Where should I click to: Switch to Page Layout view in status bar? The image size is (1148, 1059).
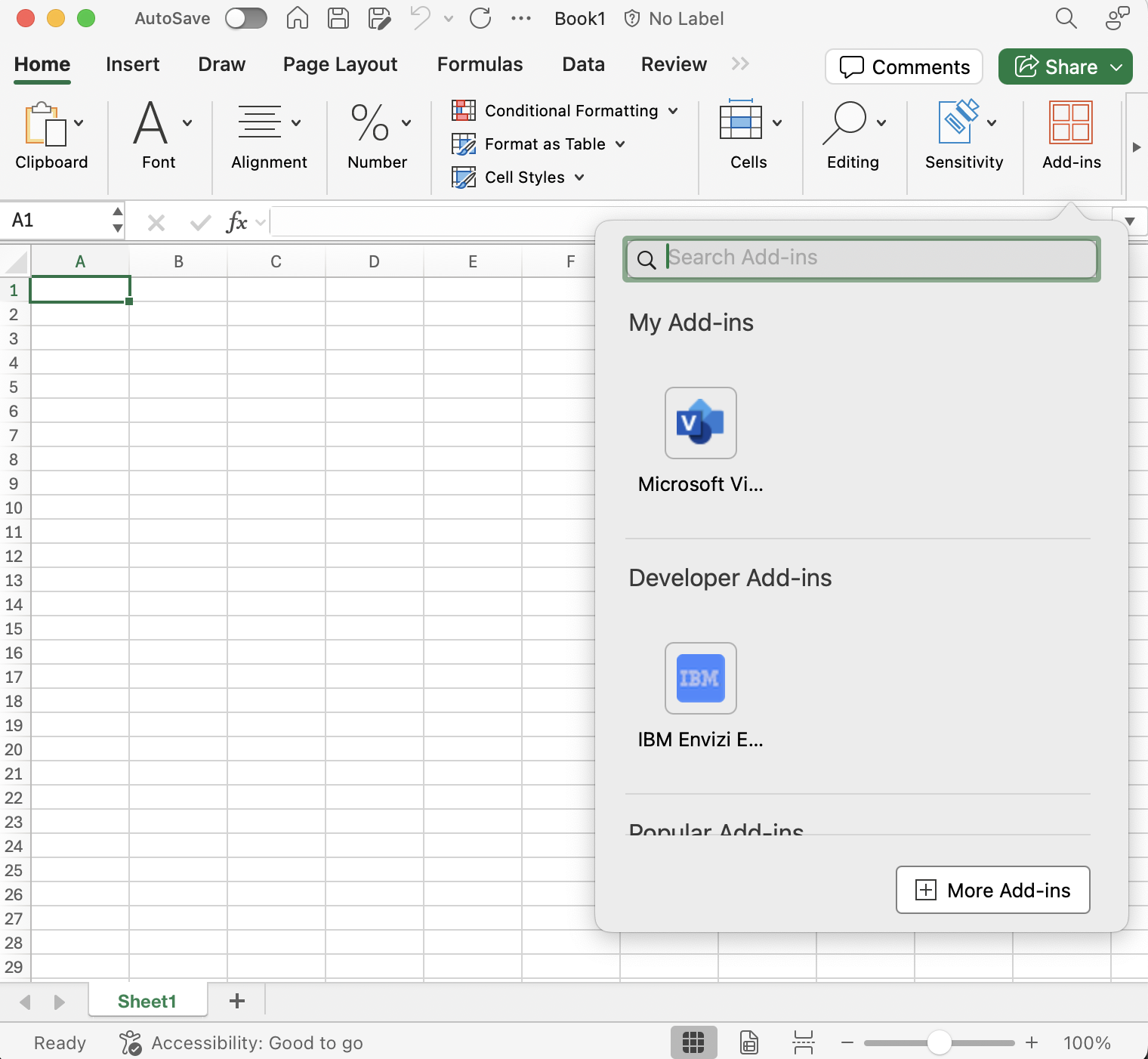tap(748, 1043)
